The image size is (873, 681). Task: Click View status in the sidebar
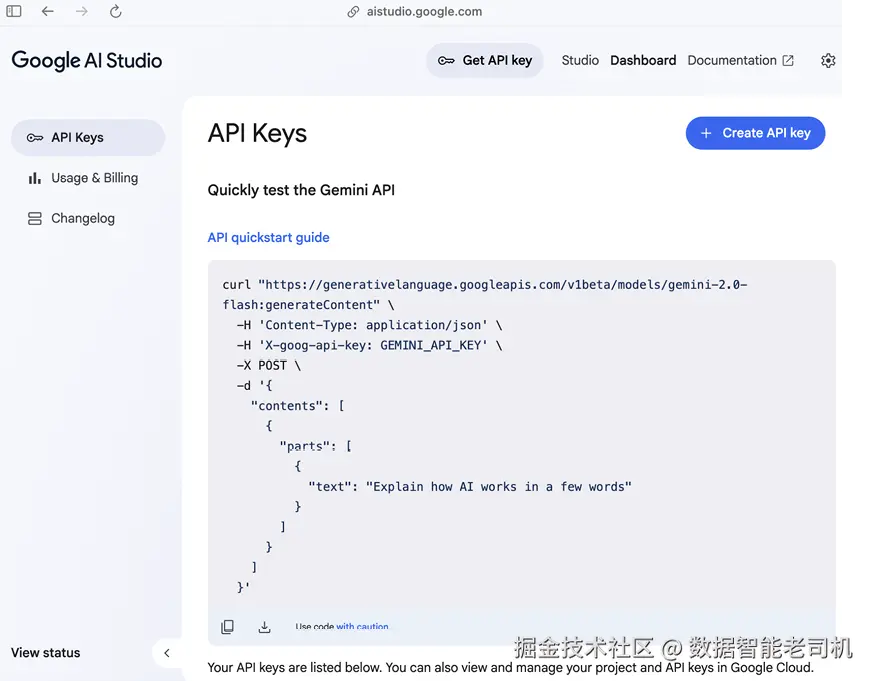[x=46, y=653]
